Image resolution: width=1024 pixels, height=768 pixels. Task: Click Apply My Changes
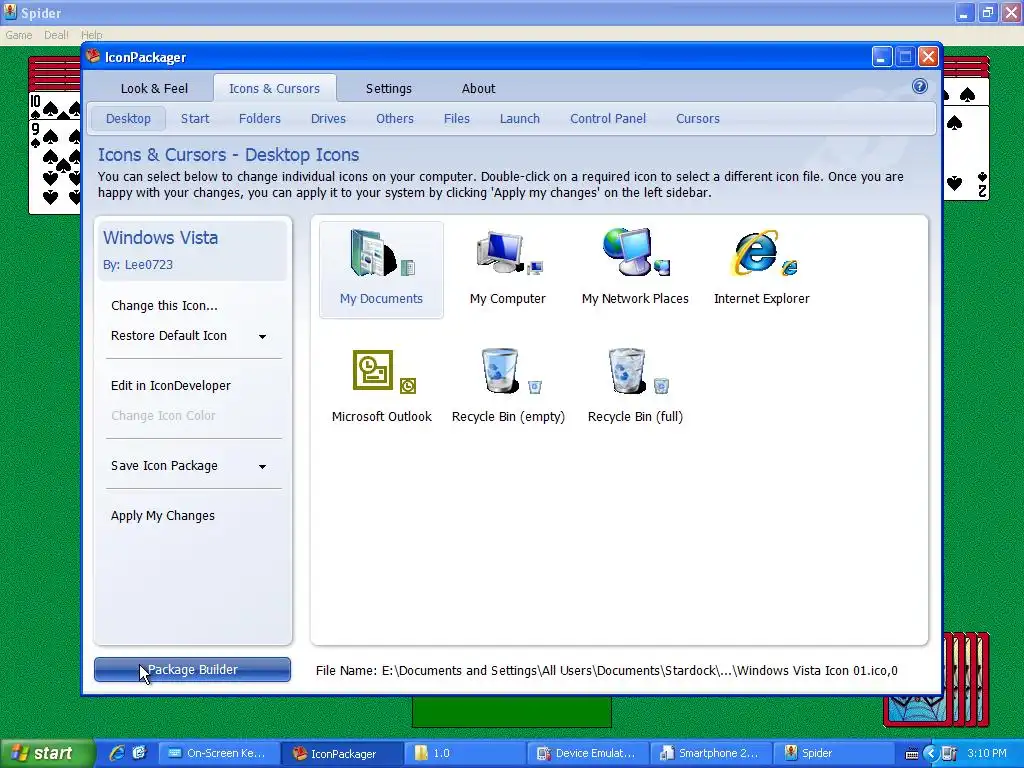pos(163,515)
